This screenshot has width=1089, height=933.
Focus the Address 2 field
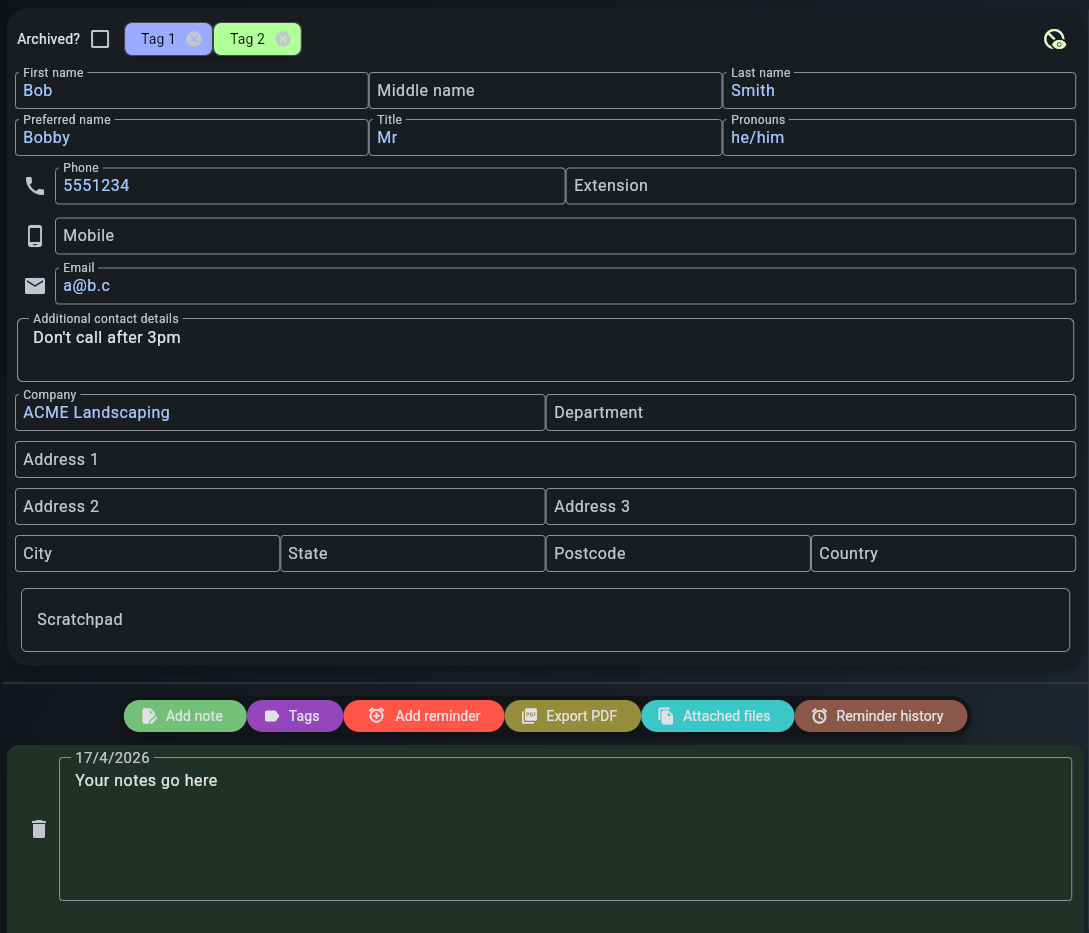[x=280, y=506]
